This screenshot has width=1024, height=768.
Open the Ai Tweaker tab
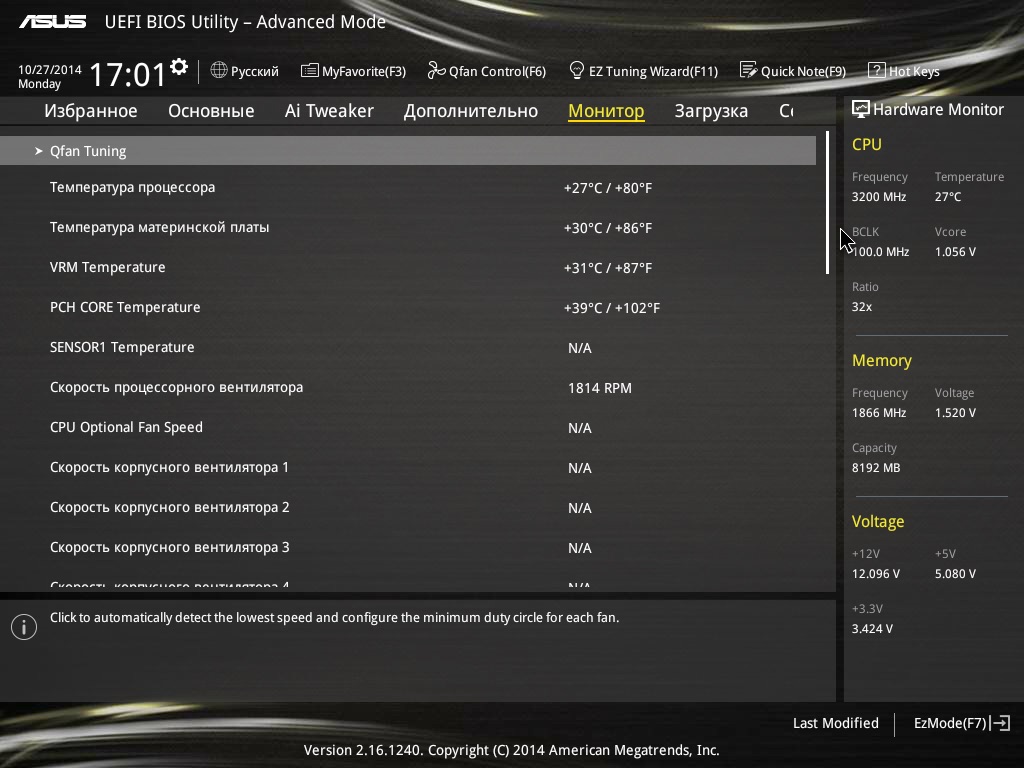tap(329, 111)
